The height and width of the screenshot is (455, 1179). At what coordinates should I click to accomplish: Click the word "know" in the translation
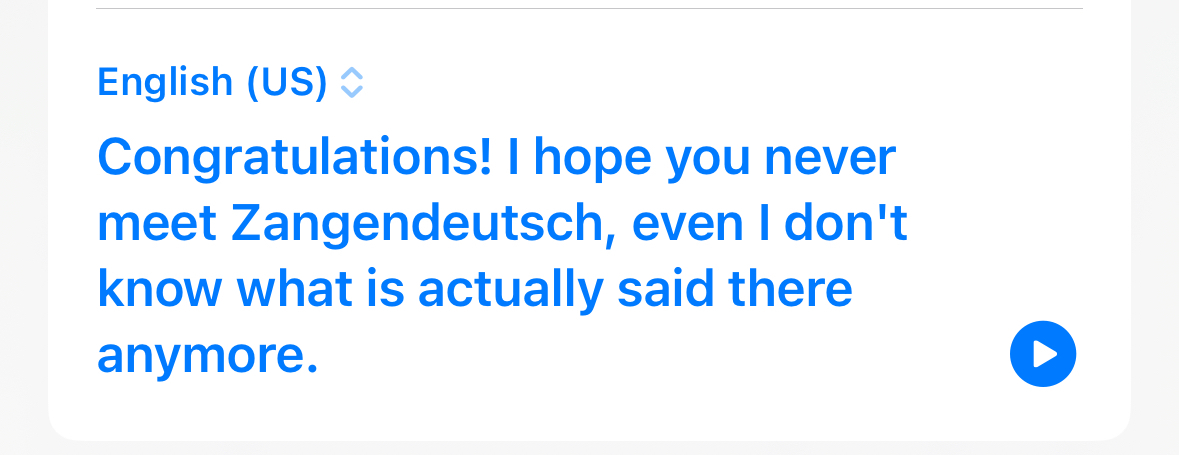160,290
